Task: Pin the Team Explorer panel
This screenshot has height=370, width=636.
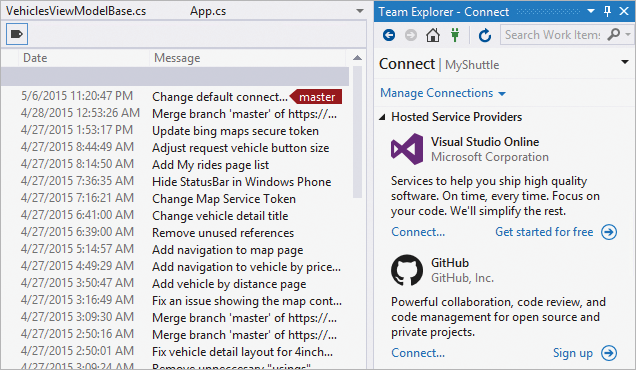Action: pos(607,11)
